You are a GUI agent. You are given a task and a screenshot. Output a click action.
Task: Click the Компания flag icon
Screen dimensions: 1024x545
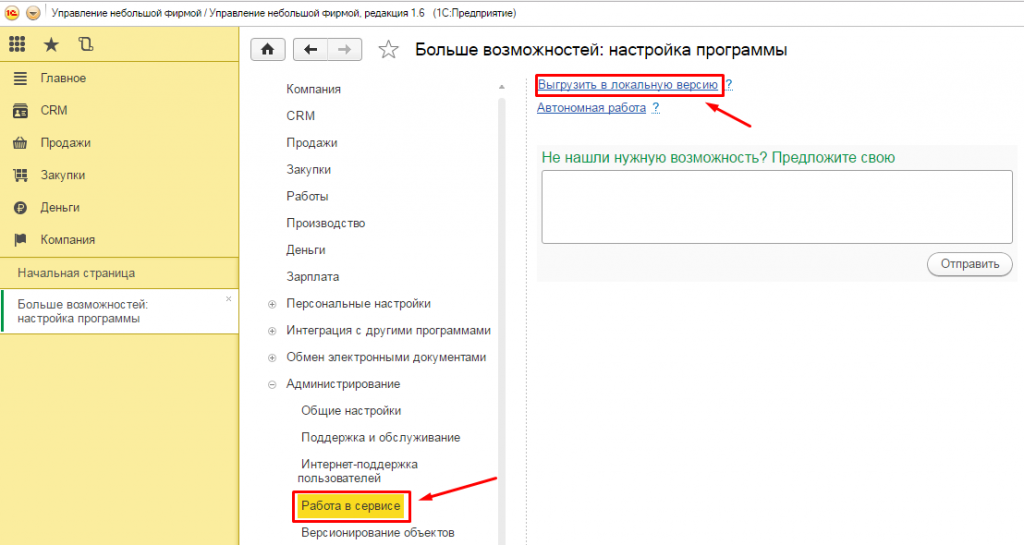click(20, 240)
